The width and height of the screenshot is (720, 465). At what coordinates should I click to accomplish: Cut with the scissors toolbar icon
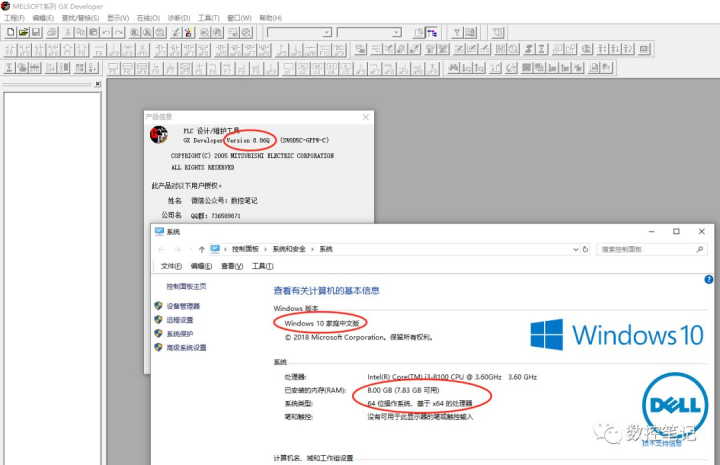(68, 33)
